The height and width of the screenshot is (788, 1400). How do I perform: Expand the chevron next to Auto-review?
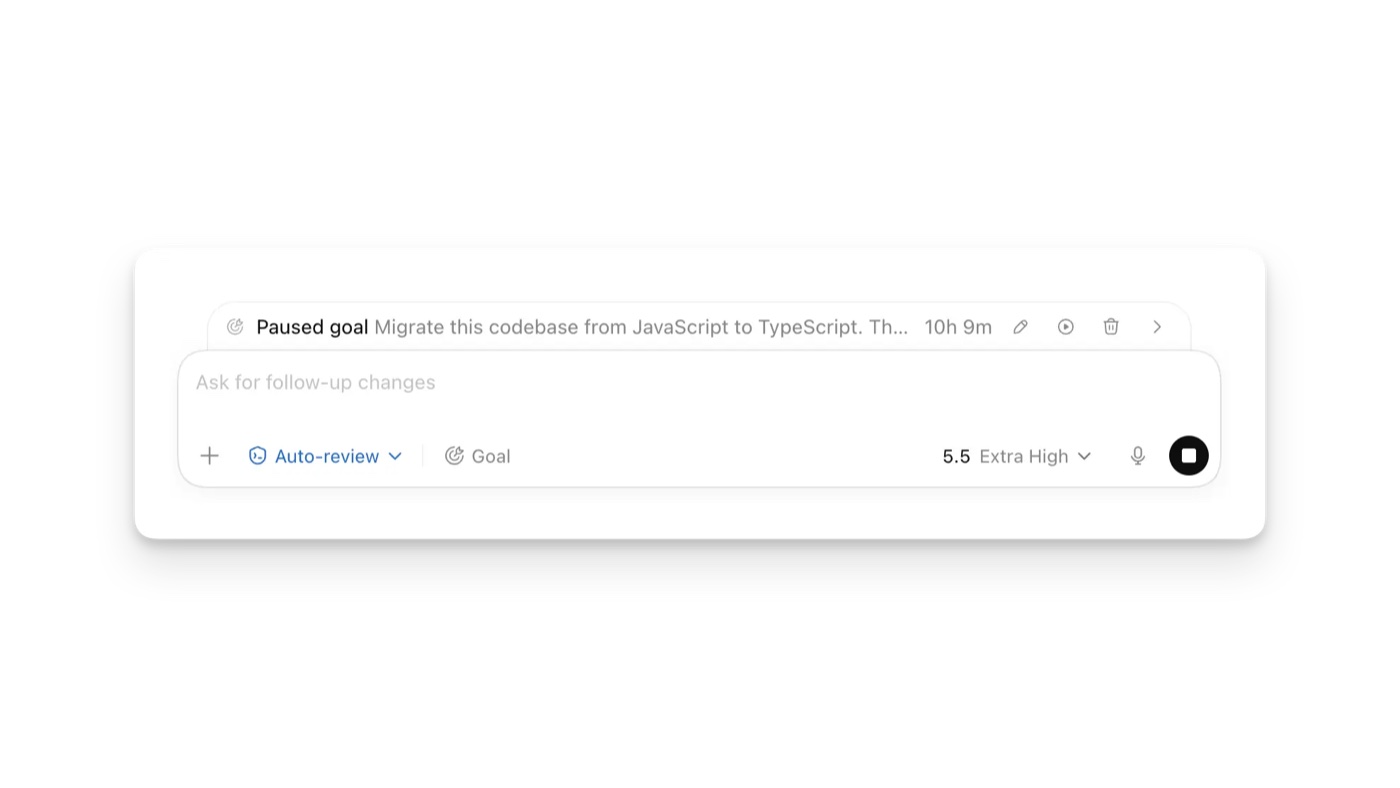(x=395, y=456)
